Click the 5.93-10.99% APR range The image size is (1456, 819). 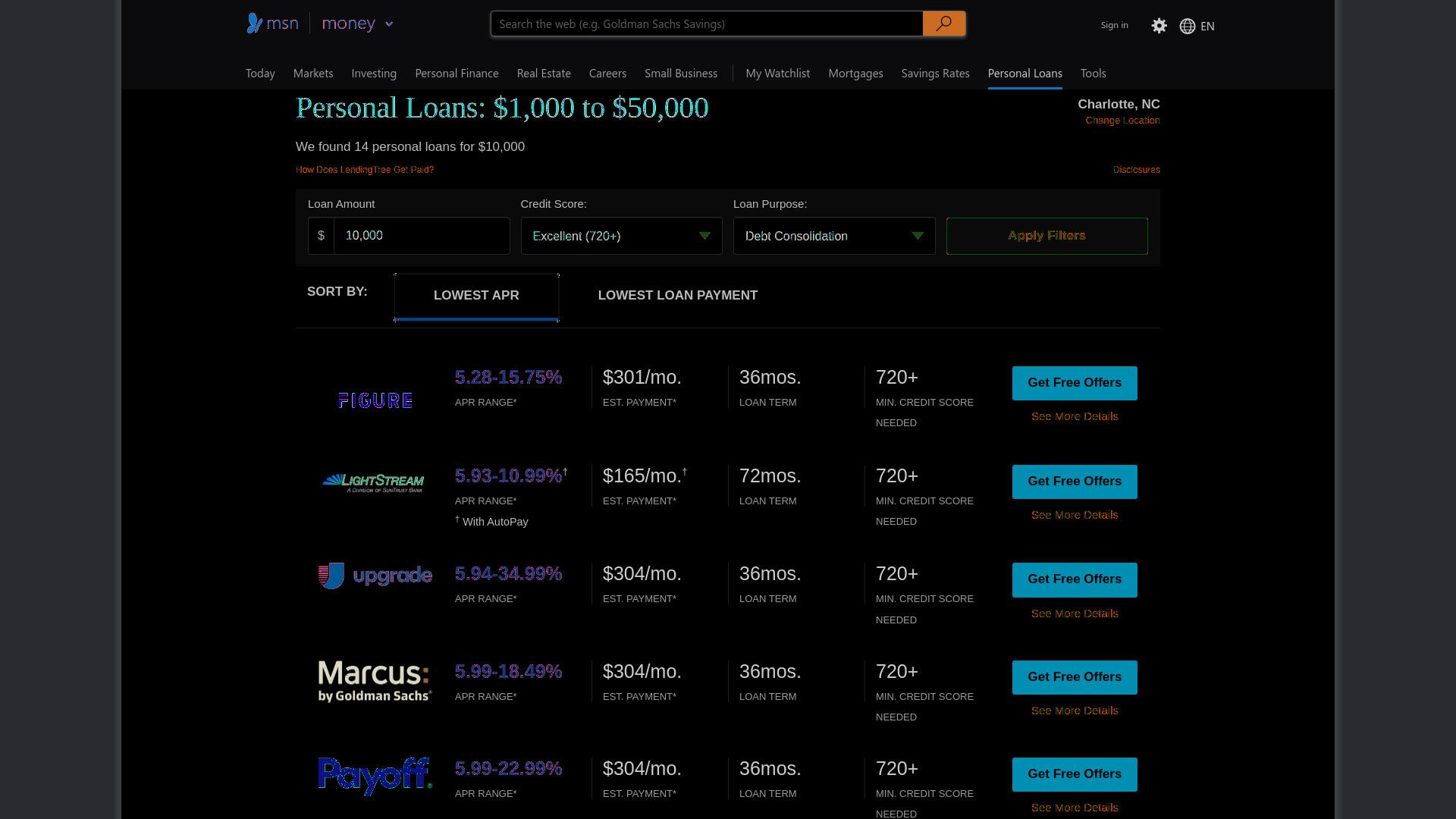click(x=508, y=475)
